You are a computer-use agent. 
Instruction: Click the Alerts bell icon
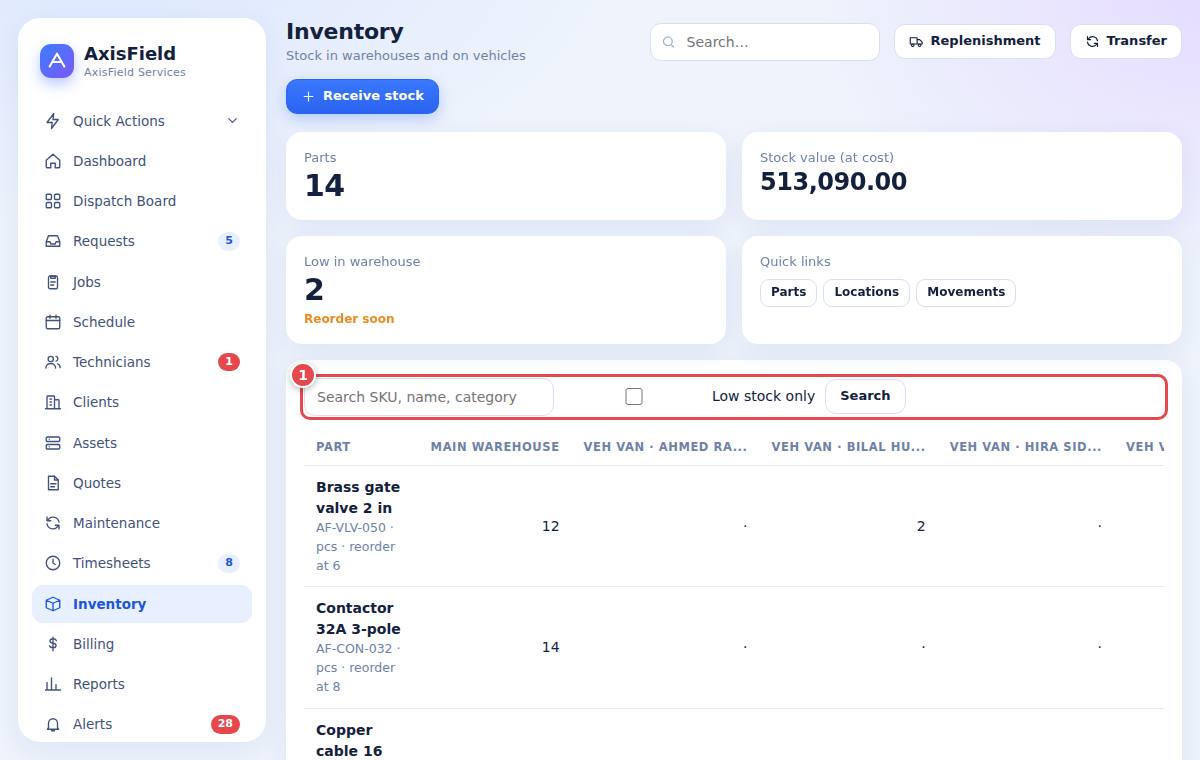[x=53, y=724]
